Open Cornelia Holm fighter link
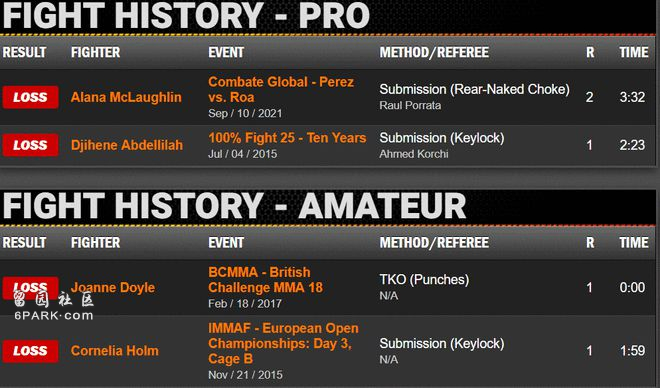660x388 pixels. (114, 351)
